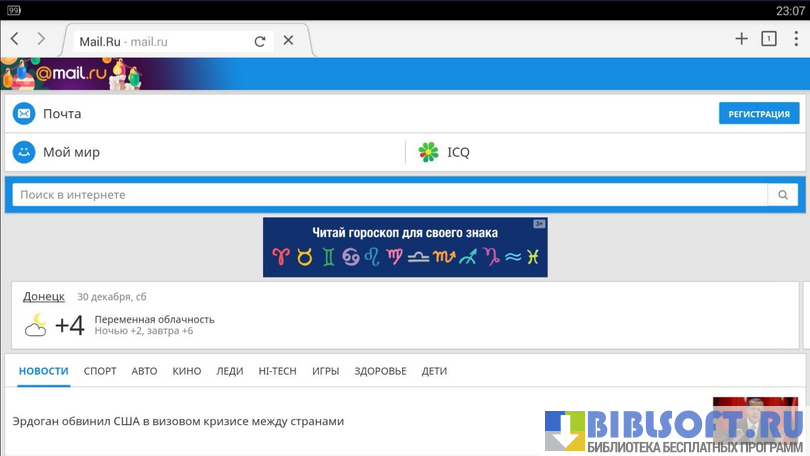
Task: Open the Игры tab
Action: (x=325, y=371)
